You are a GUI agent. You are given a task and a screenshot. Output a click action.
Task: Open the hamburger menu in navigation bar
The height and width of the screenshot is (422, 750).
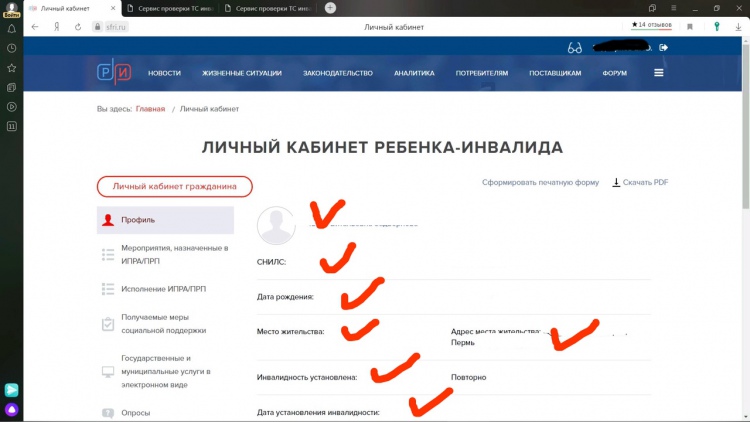659,73
